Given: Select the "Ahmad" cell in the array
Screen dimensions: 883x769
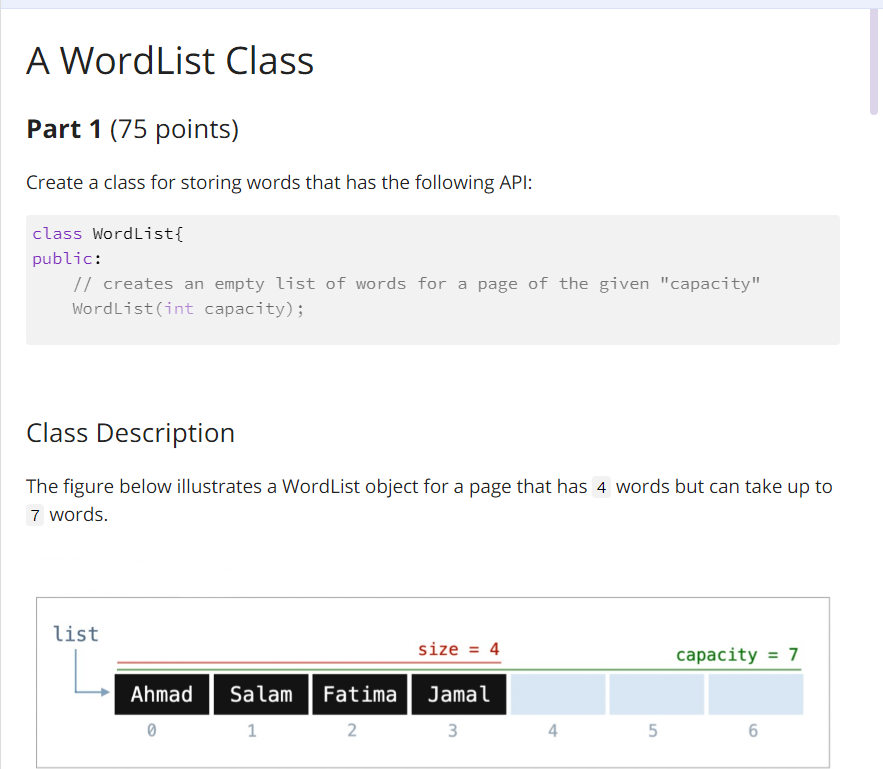Looking at the screenshot, I should (161, 694).
